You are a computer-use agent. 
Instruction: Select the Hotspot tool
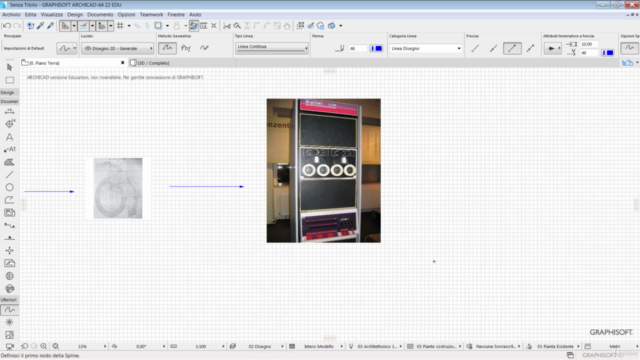tap(9, 322)
